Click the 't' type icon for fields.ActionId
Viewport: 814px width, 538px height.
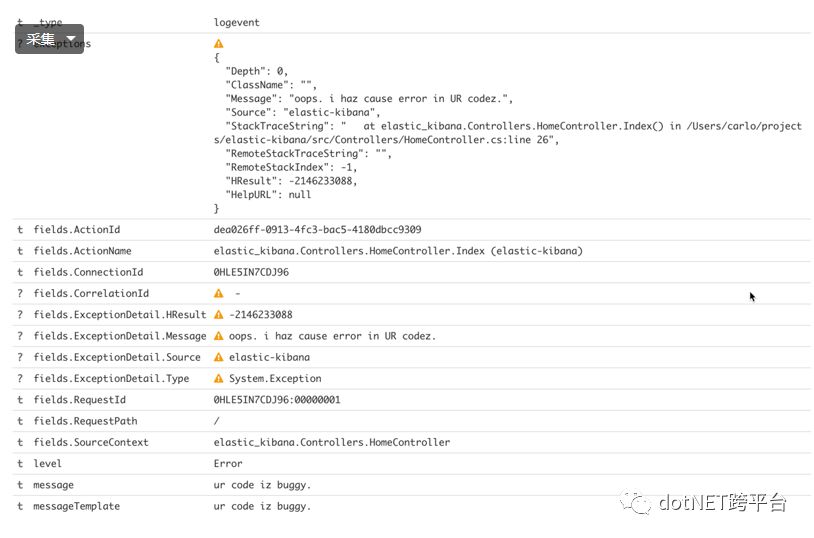(20, 230)
